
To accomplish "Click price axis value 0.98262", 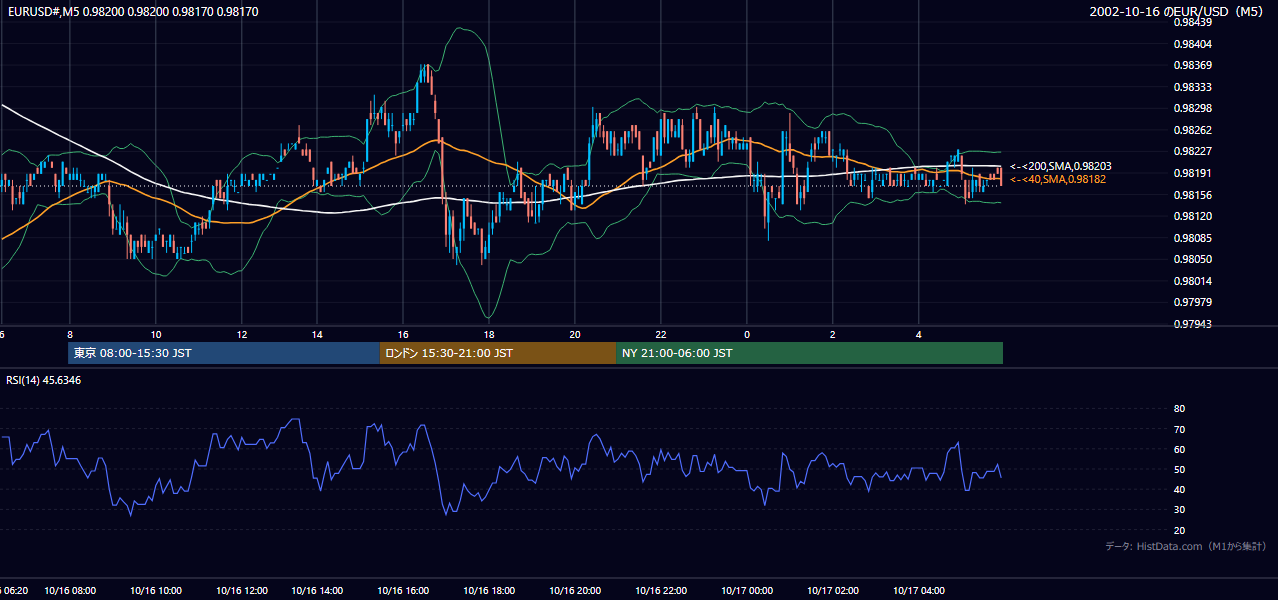I will (1192, 130).
